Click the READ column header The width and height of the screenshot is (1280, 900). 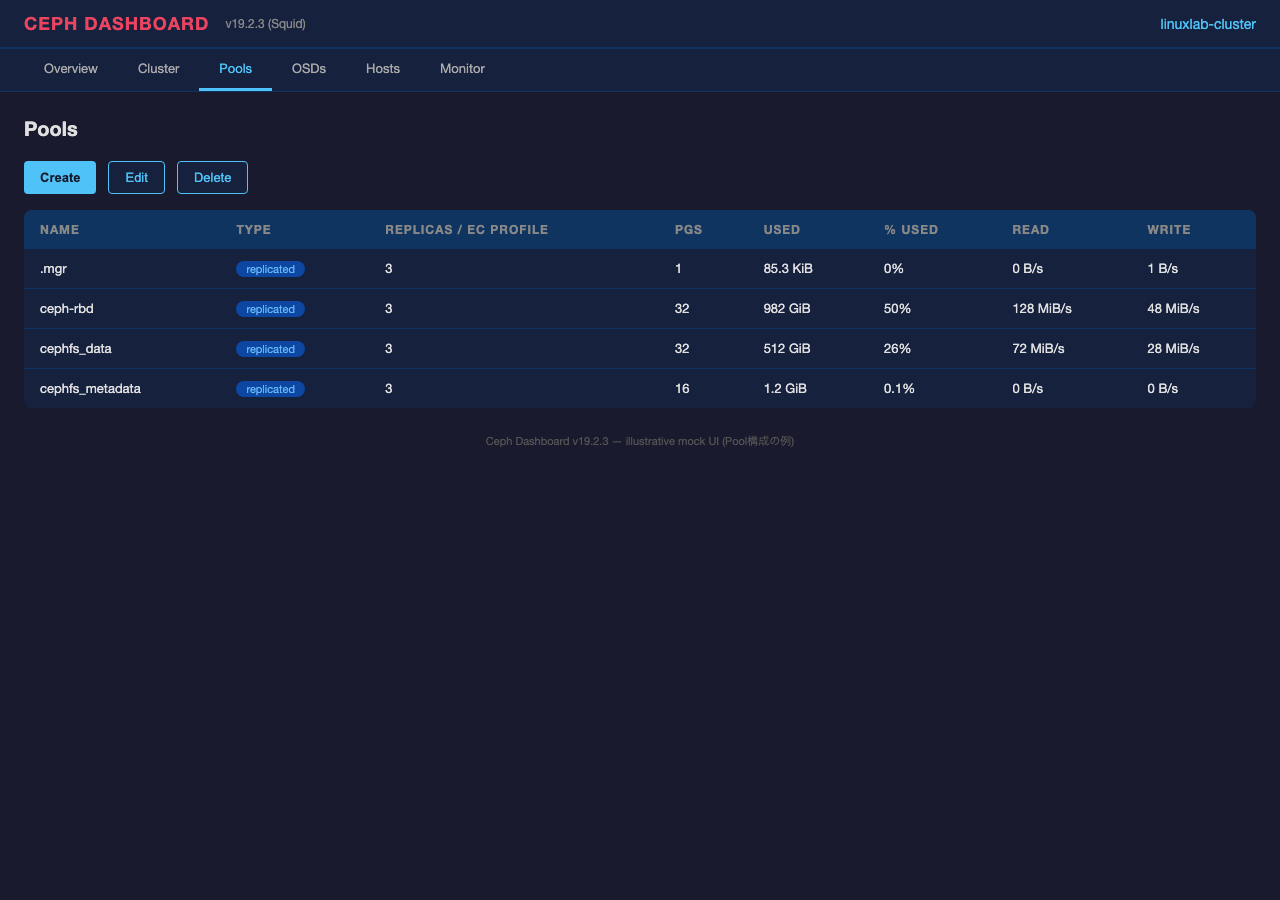[1030, 229]
